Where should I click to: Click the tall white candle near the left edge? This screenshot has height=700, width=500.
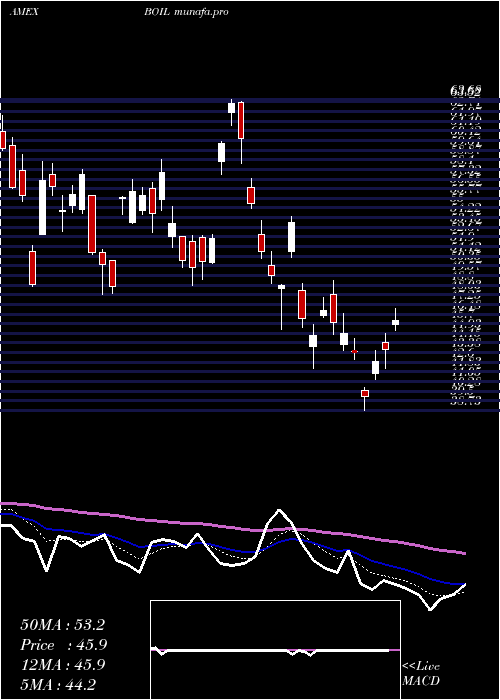click(42, 207)
